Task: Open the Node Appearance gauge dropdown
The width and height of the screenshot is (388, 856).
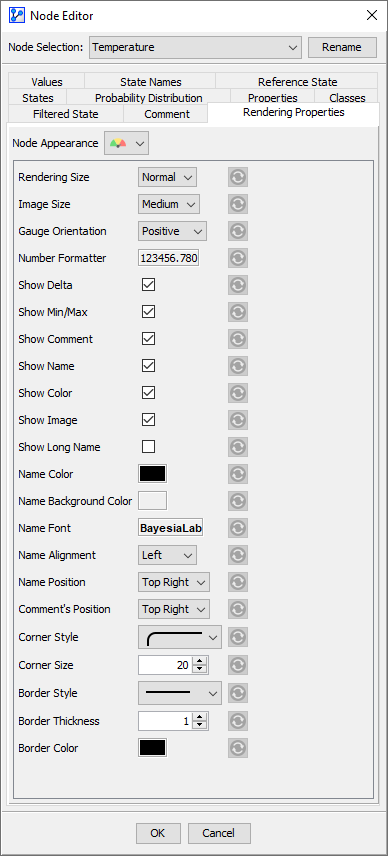Action: pyautogui.click(x=126, y=144)
